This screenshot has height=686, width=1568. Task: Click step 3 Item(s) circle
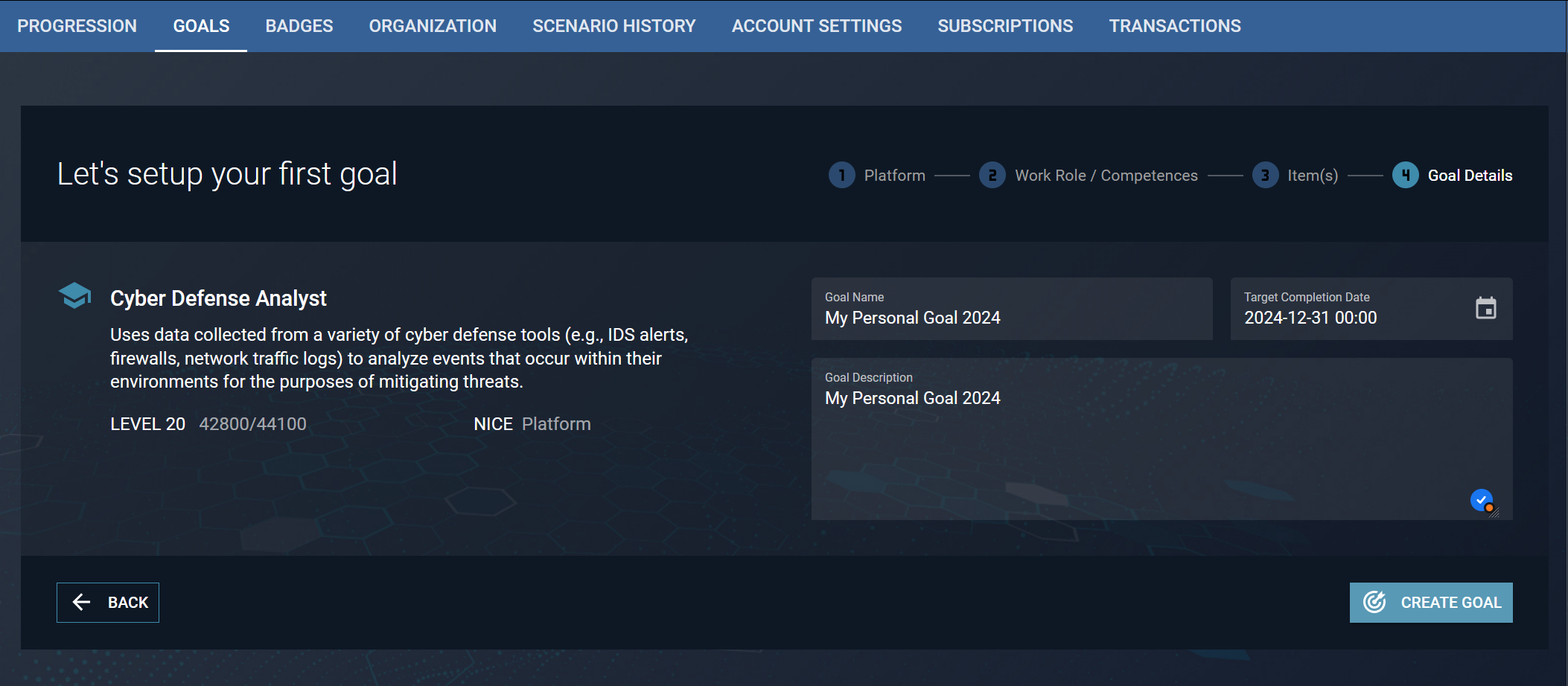[x=1265, y=176]
